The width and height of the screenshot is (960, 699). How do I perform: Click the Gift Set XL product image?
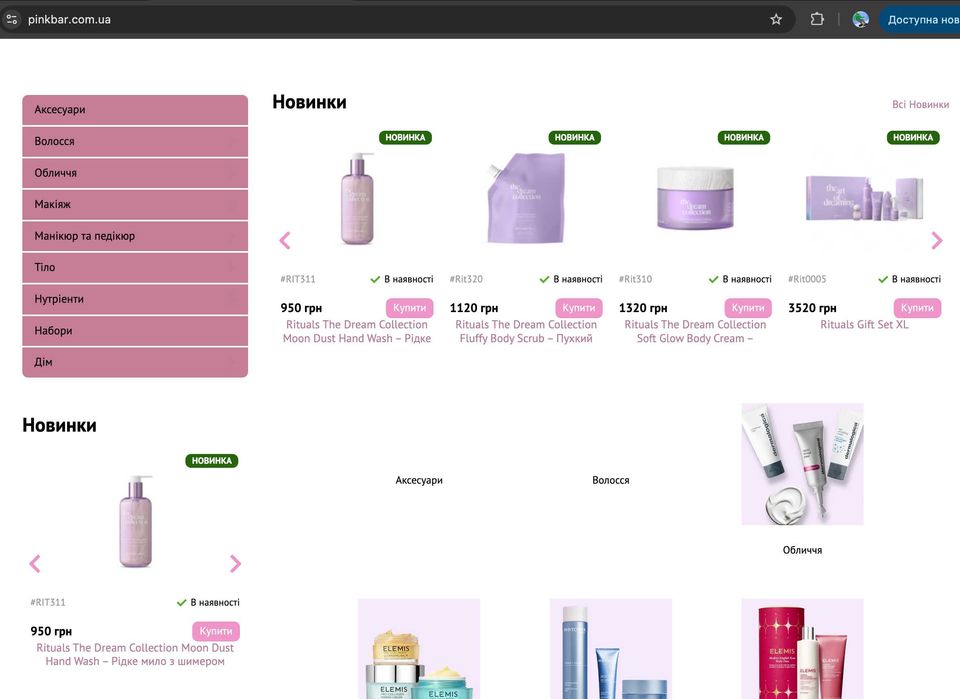click(x=864, y=198)
